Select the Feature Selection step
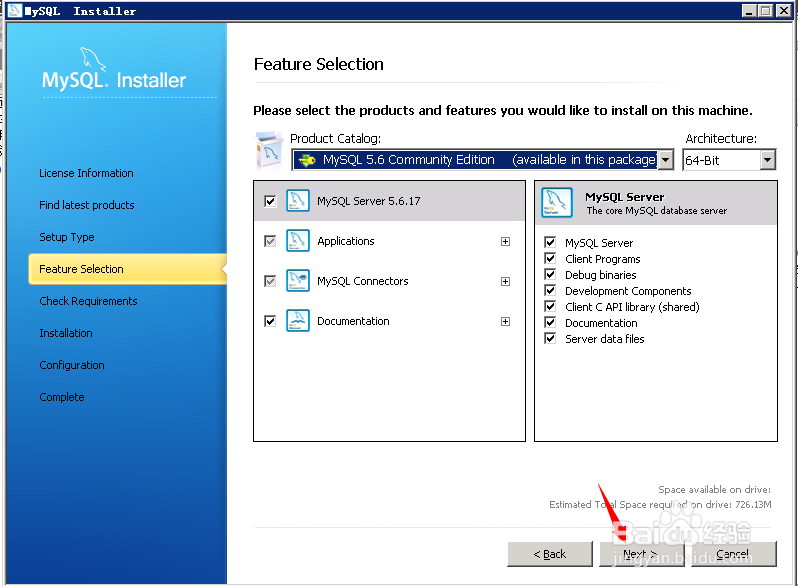 (127, 269)
